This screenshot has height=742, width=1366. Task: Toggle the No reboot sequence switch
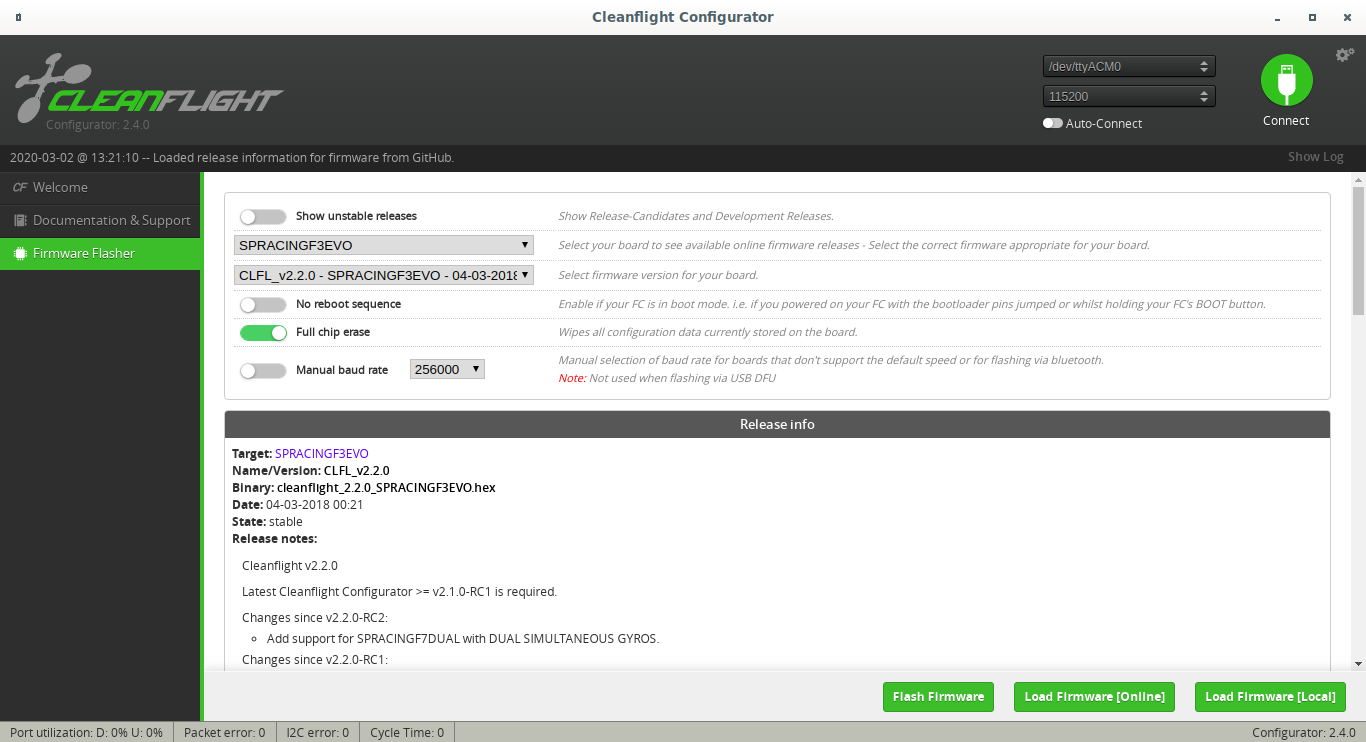pyautogui.click(x=263, y=305)
